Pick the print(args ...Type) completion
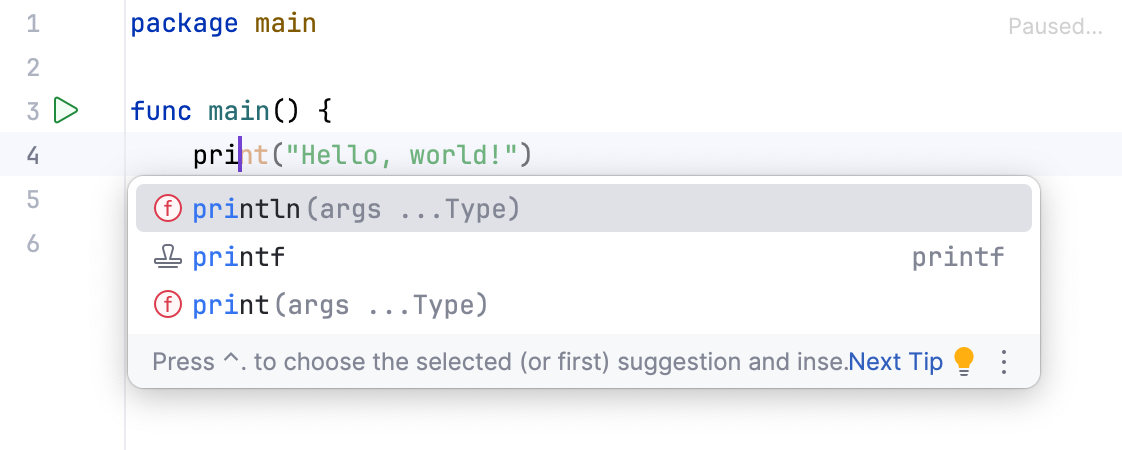Viewport: 1122px width, 450px height. [340, 305]
